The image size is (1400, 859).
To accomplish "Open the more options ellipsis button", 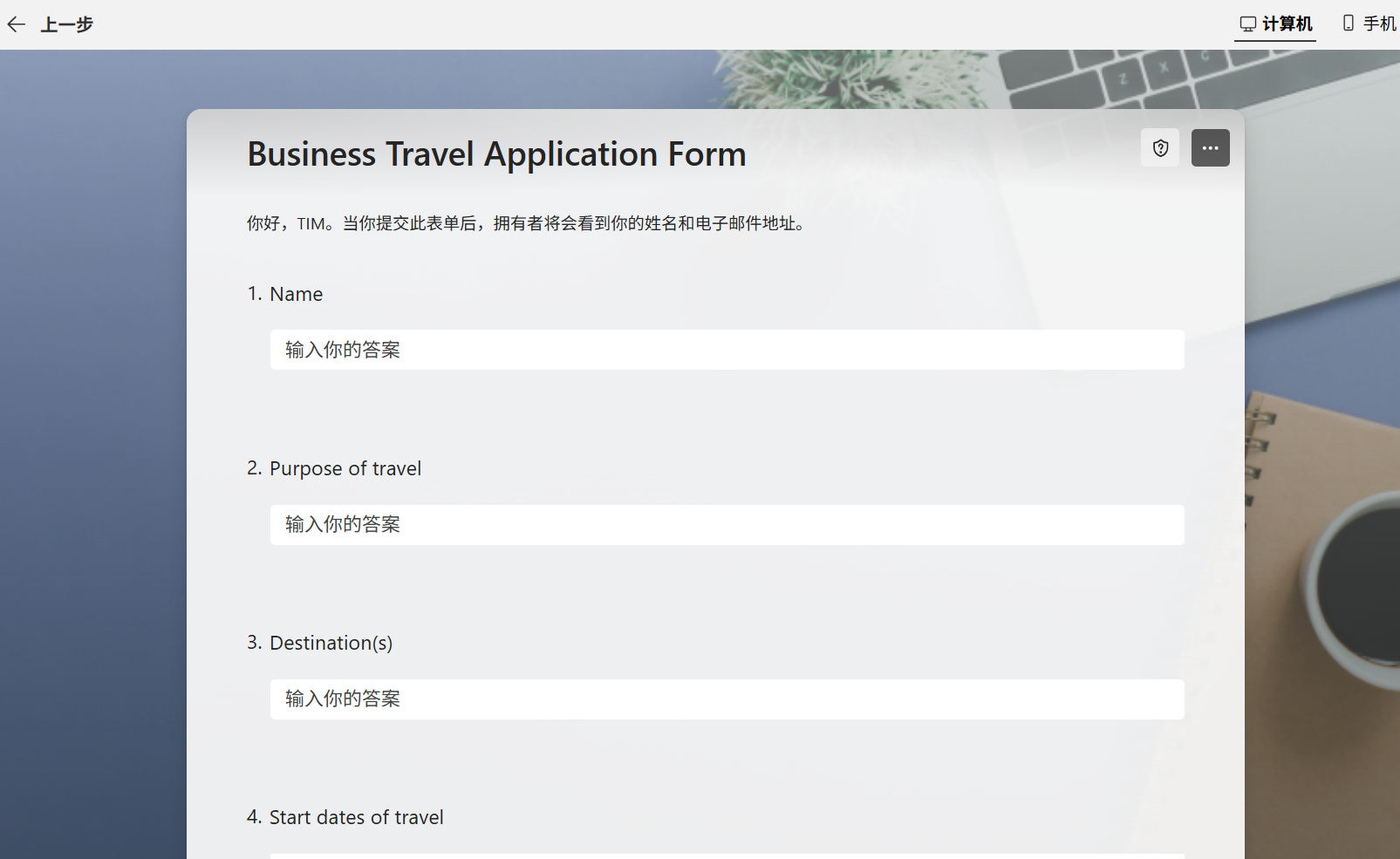I will (x=1211, y=148).
